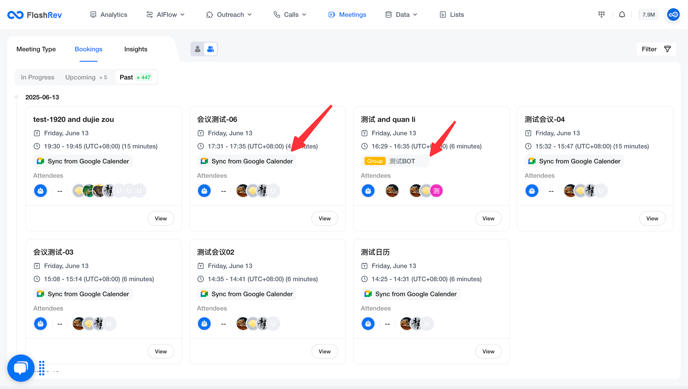688x389 pixels.
Task: Click the Group tag on 测试 and quan li
Action: click(x=375, y=161)
